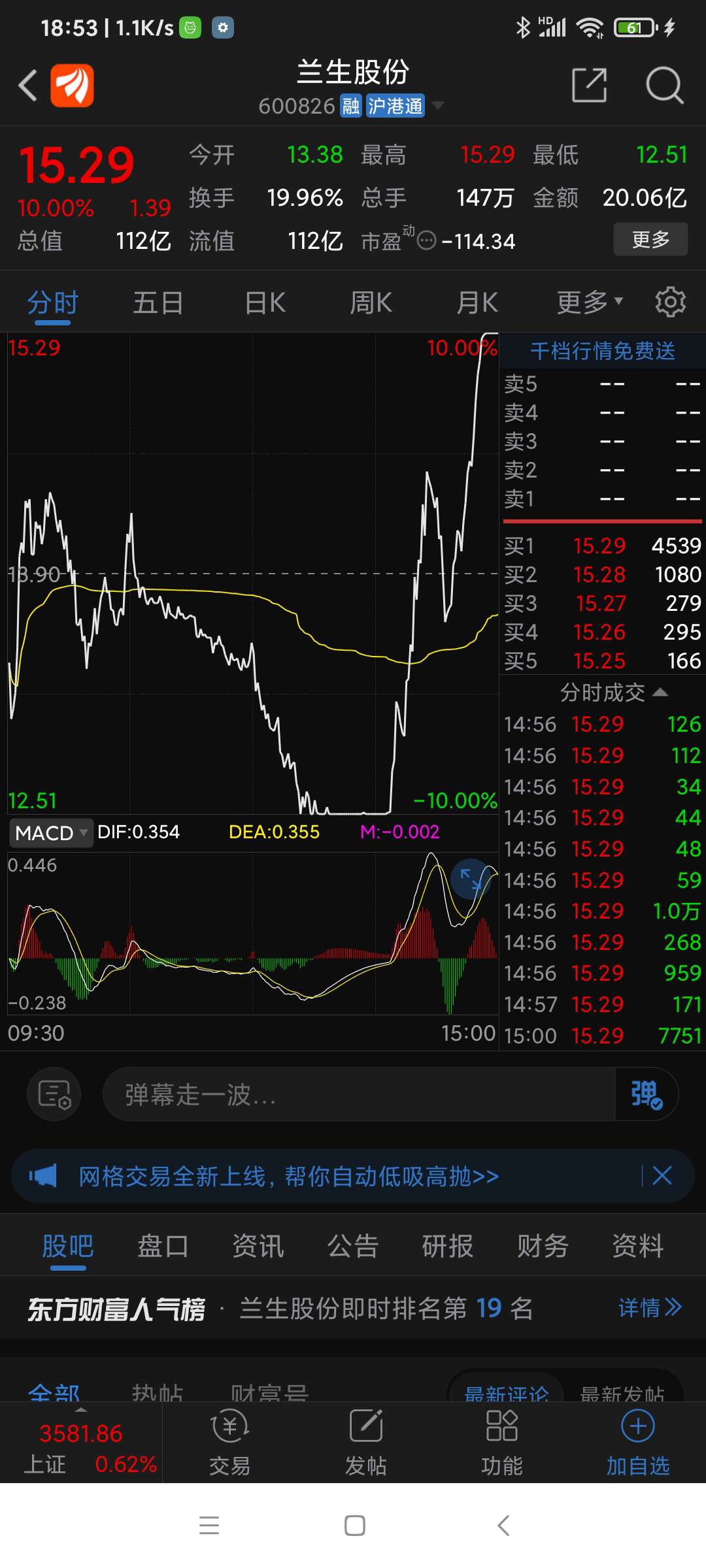Open the 交易 trade icon

(x=229, y=1443)
